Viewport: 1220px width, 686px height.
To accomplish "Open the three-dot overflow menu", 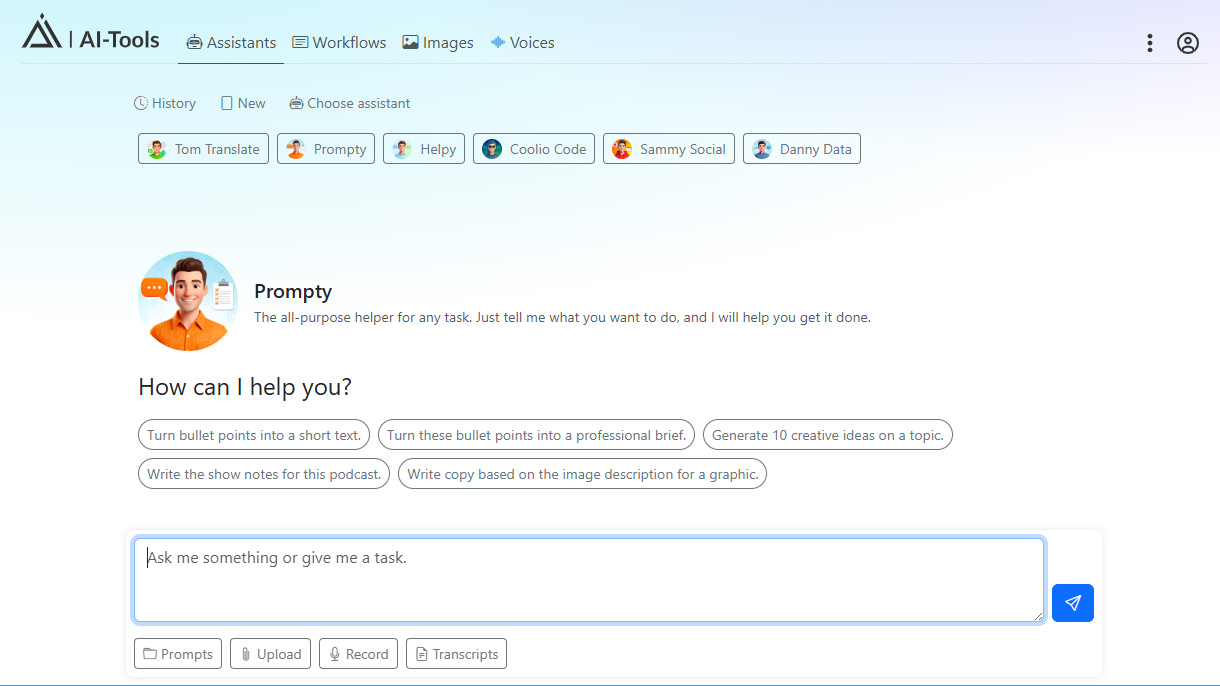I will pos(1149,43).
